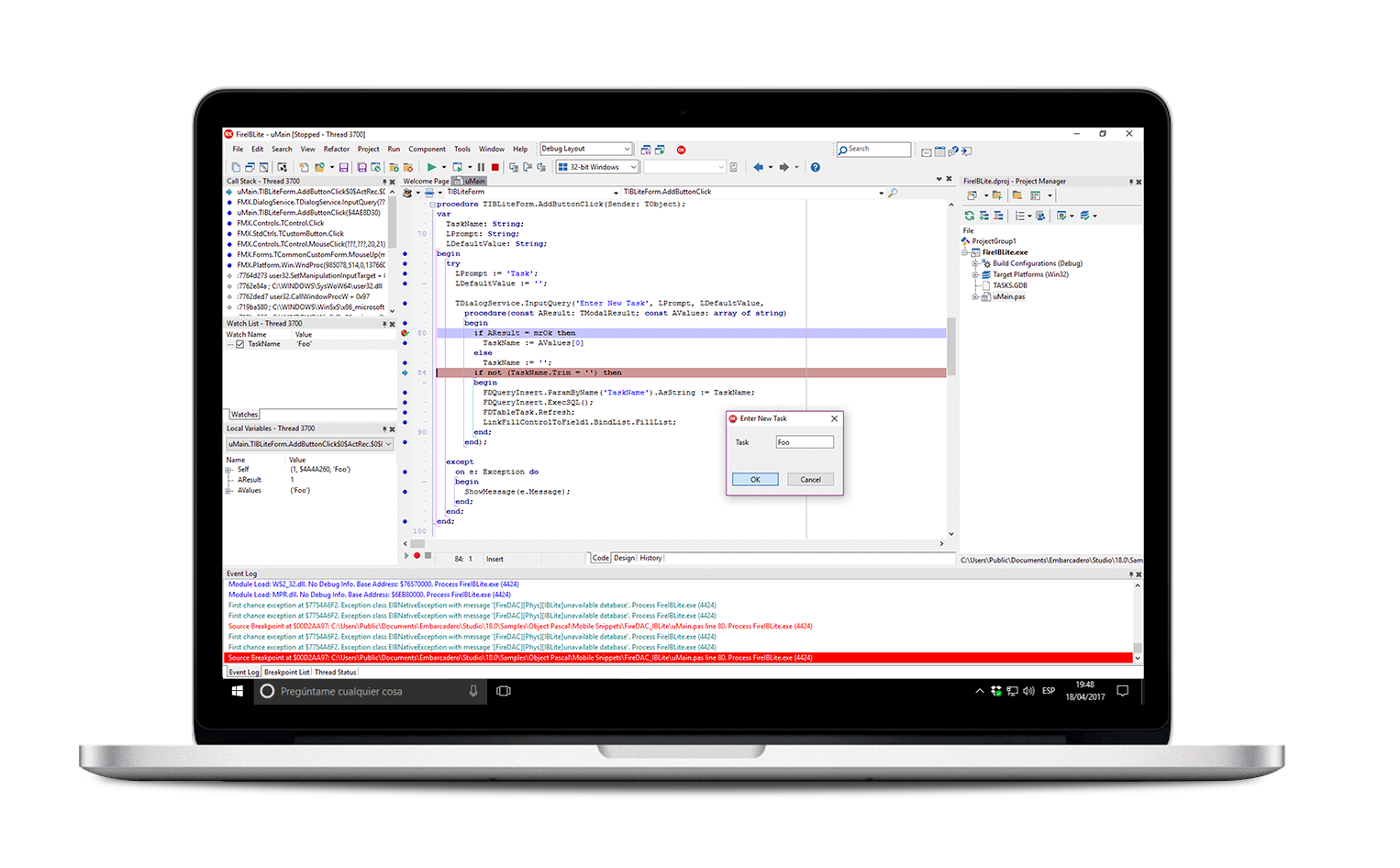Pin the Call Stack panel

[x=385, y=182]
